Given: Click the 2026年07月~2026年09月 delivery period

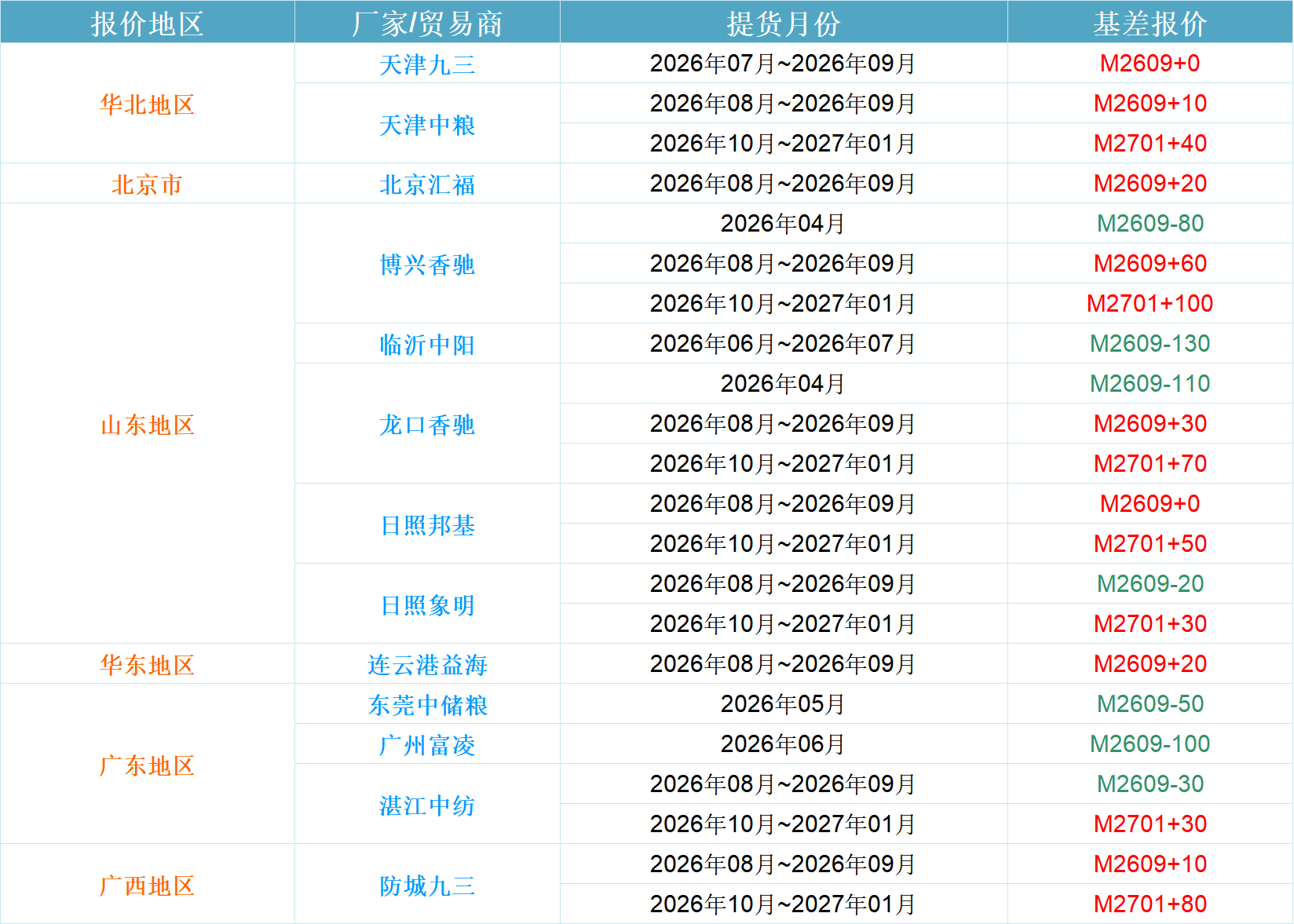Looking at the screenshot, I should click(x=783, y=64).
